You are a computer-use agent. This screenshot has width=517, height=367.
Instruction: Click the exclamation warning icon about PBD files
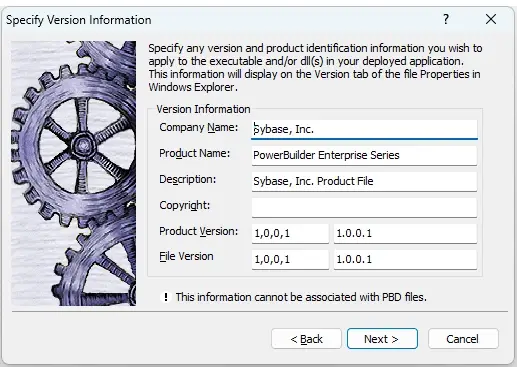pyautogui.click(x=166, y=297)
